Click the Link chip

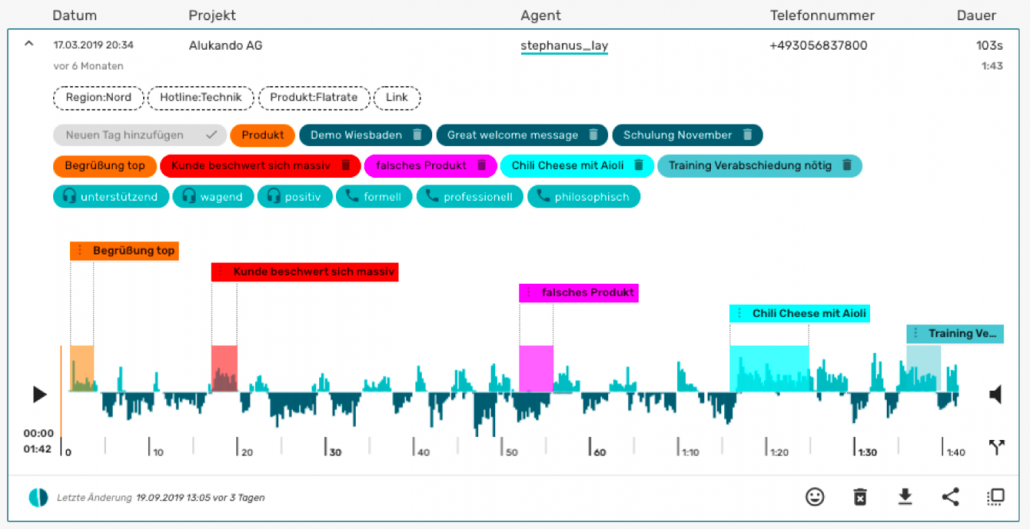[x=397, y=98]
